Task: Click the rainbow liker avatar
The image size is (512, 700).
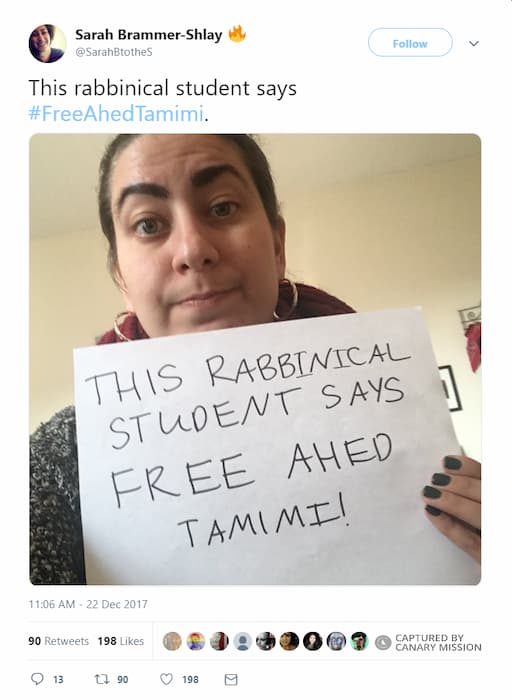Action: (x=196, y=641)
